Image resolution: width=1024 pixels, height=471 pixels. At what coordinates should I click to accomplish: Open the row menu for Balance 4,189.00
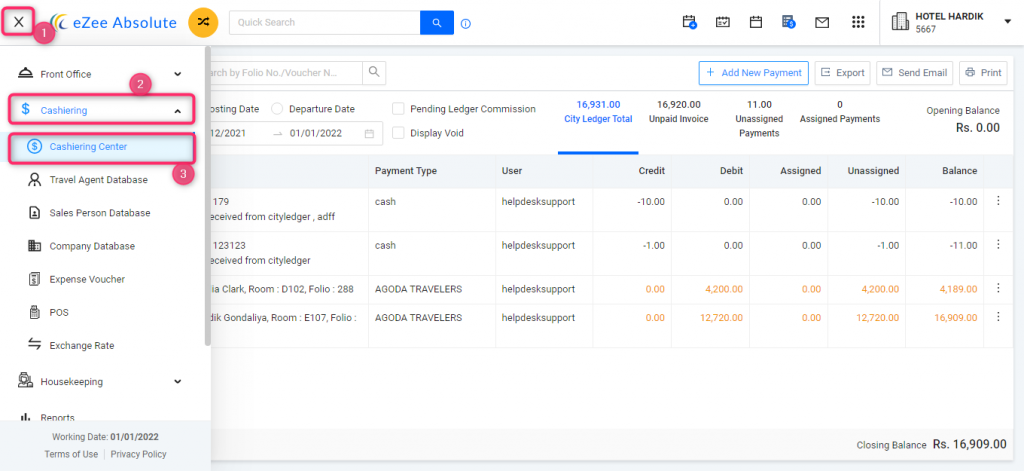coord(997,288)
